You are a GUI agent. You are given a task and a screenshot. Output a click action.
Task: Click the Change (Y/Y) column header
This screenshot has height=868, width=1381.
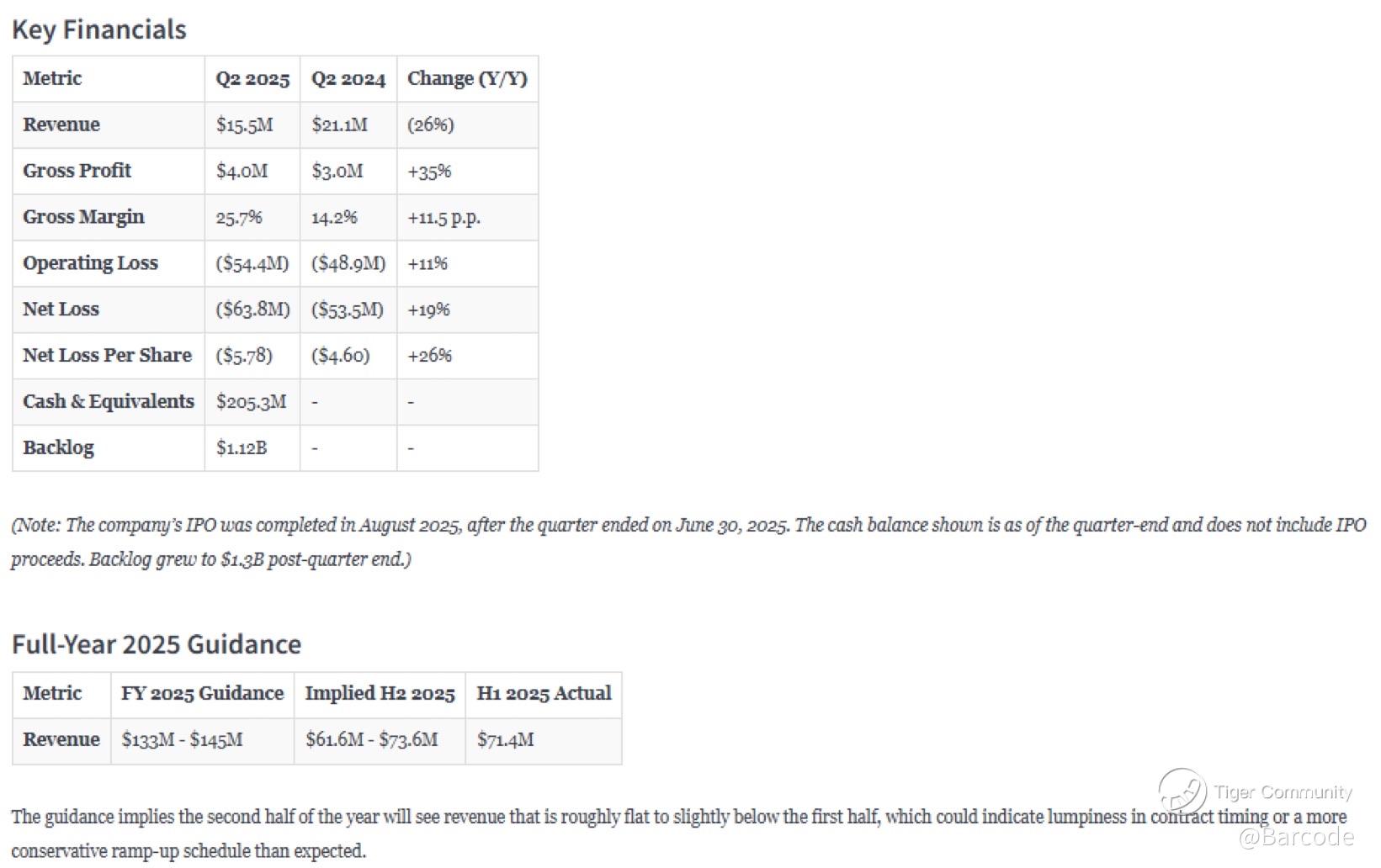(467, 79)
